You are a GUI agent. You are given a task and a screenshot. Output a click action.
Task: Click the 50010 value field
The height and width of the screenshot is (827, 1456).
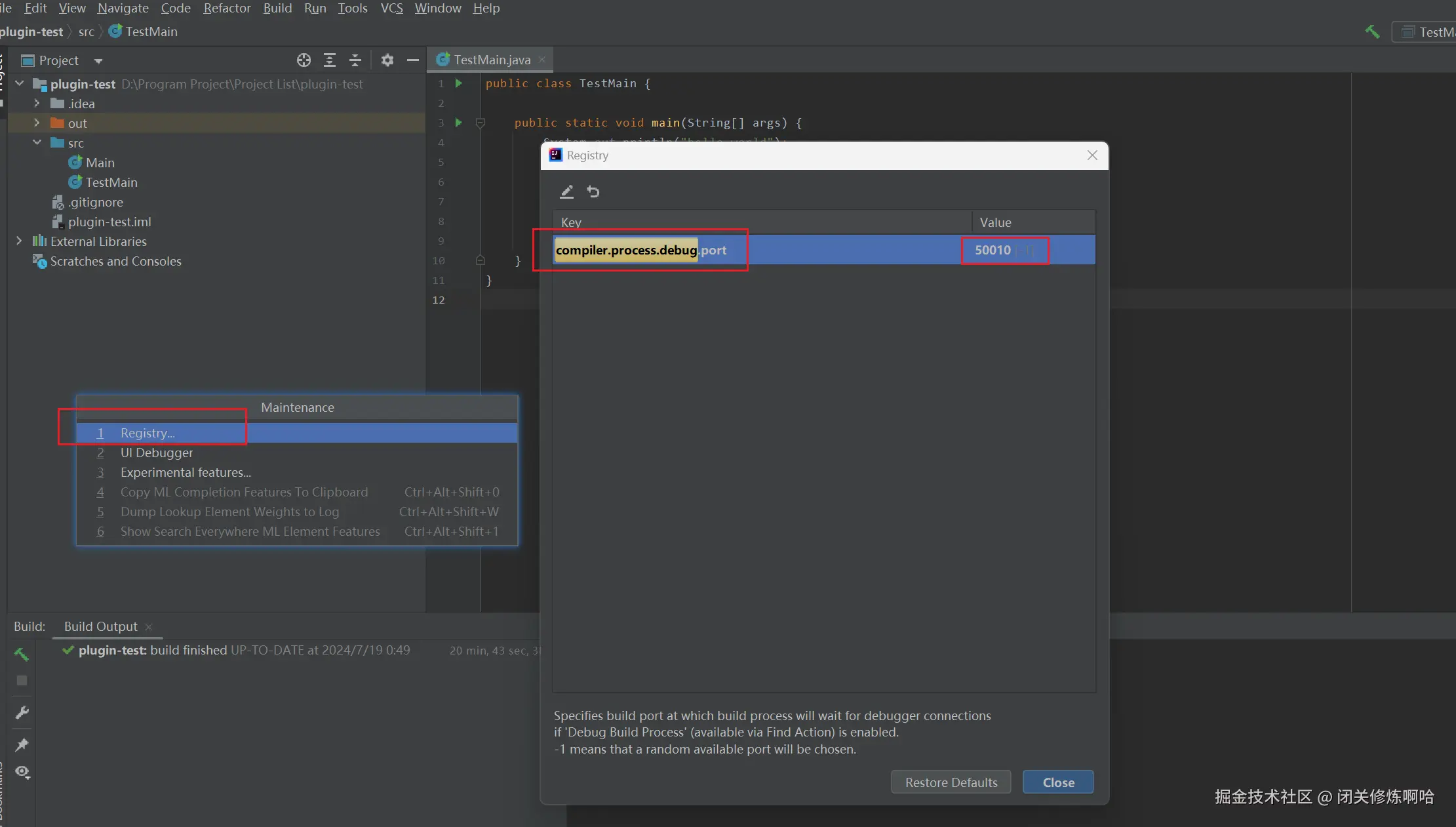[993, 250]
